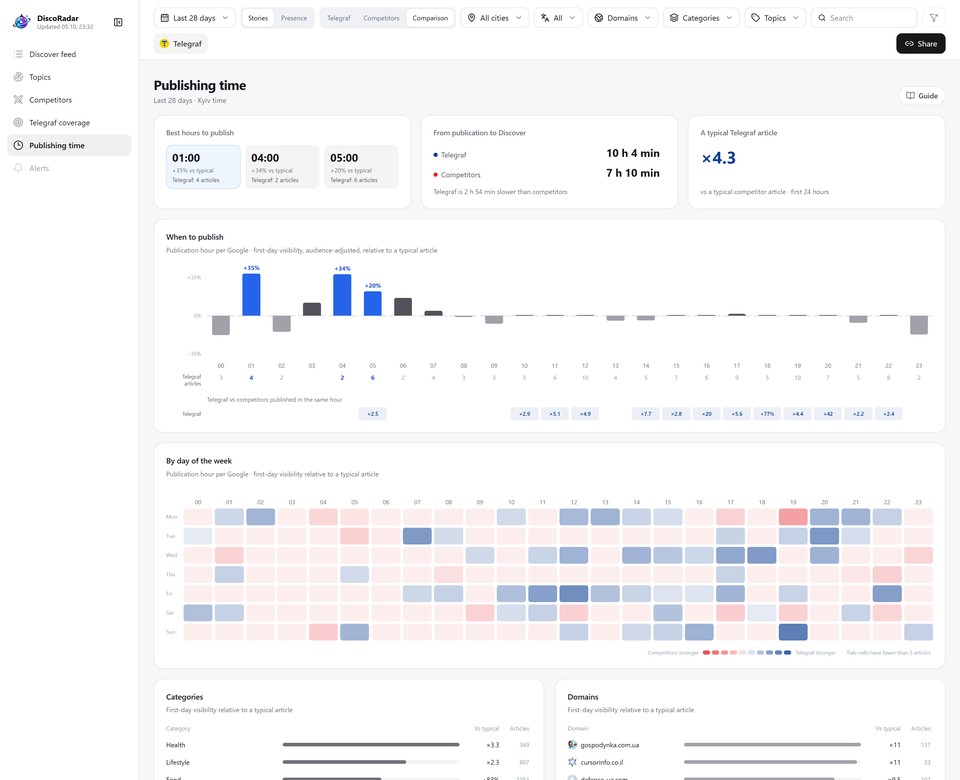Image resolution: width=960 pixels, height=780 pixels.
Task: Open Telegraf coverage page
Action: tap(69, 122)
